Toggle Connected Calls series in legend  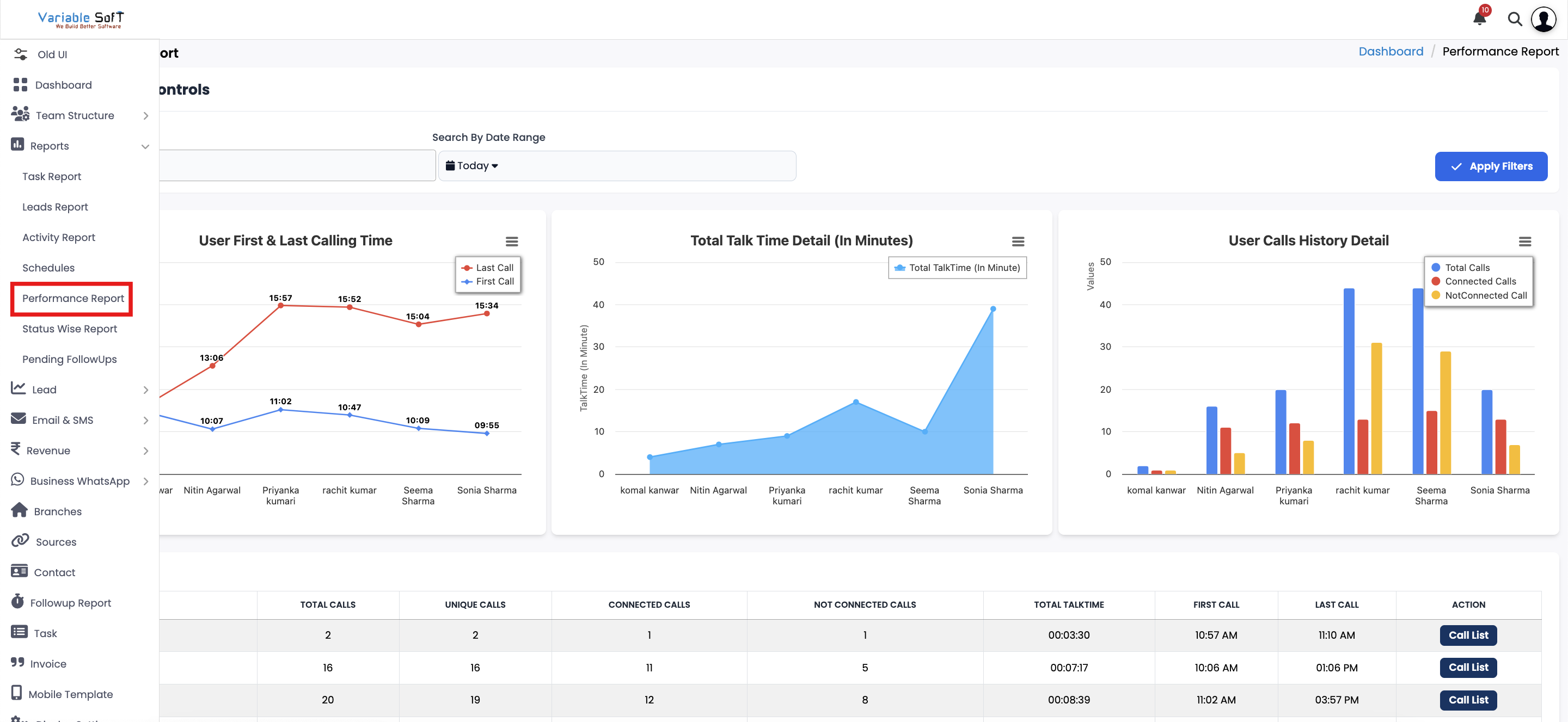[x=1480, y=281]
